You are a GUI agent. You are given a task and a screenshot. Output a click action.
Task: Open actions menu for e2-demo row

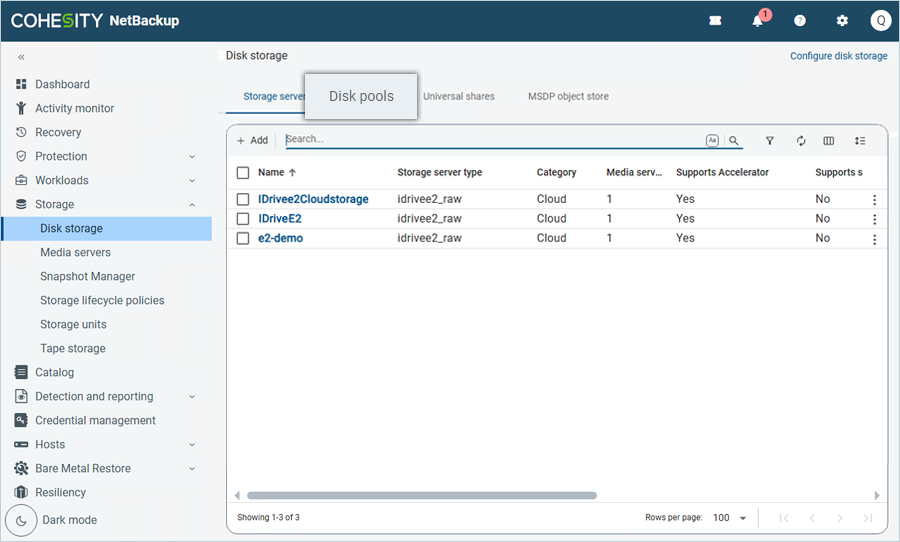click(874, 239)
